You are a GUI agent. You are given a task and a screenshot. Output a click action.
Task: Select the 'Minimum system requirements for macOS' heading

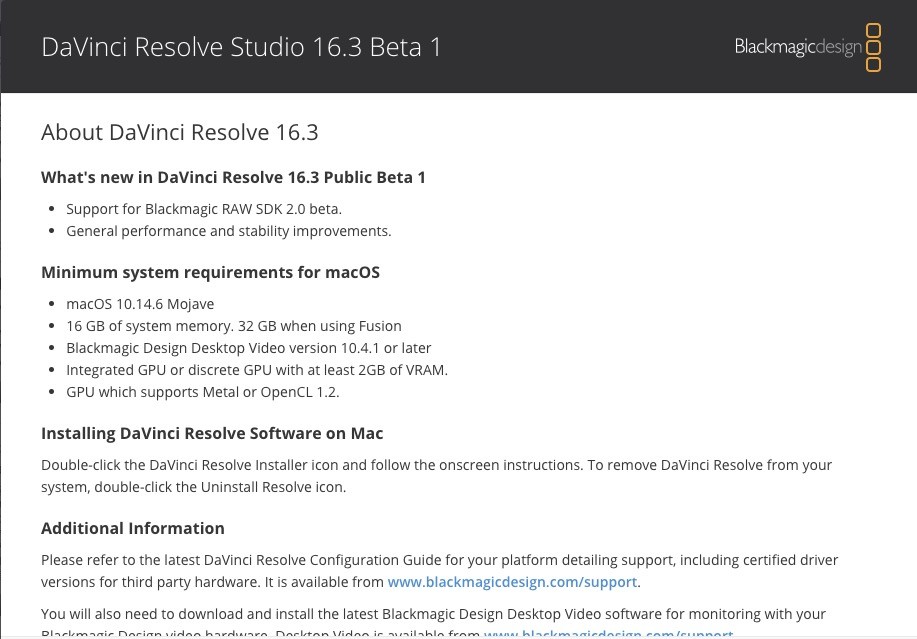(211, 272)
